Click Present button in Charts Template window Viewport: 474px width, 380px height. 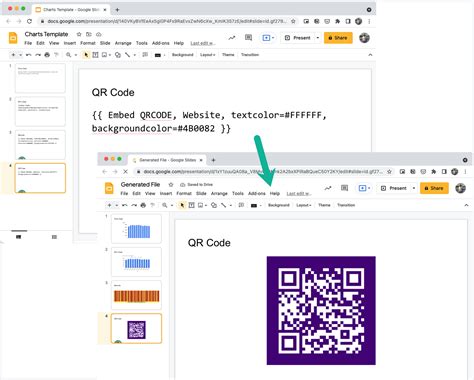point(298,38)
